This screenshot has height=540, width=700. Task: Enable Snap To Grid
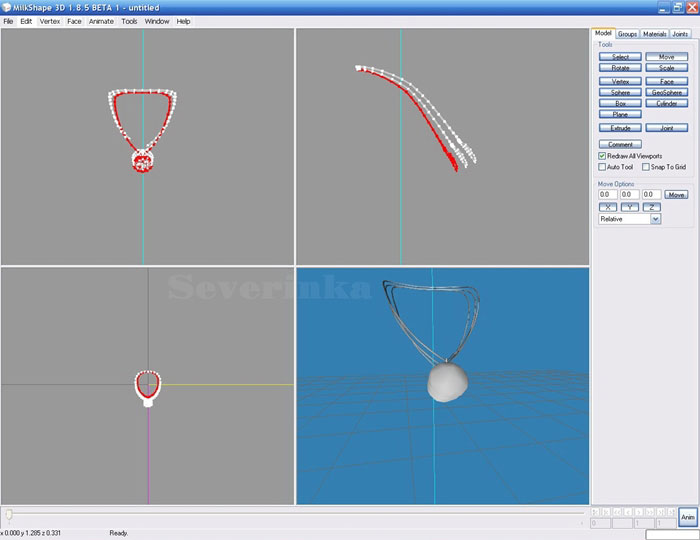(646, 167)
